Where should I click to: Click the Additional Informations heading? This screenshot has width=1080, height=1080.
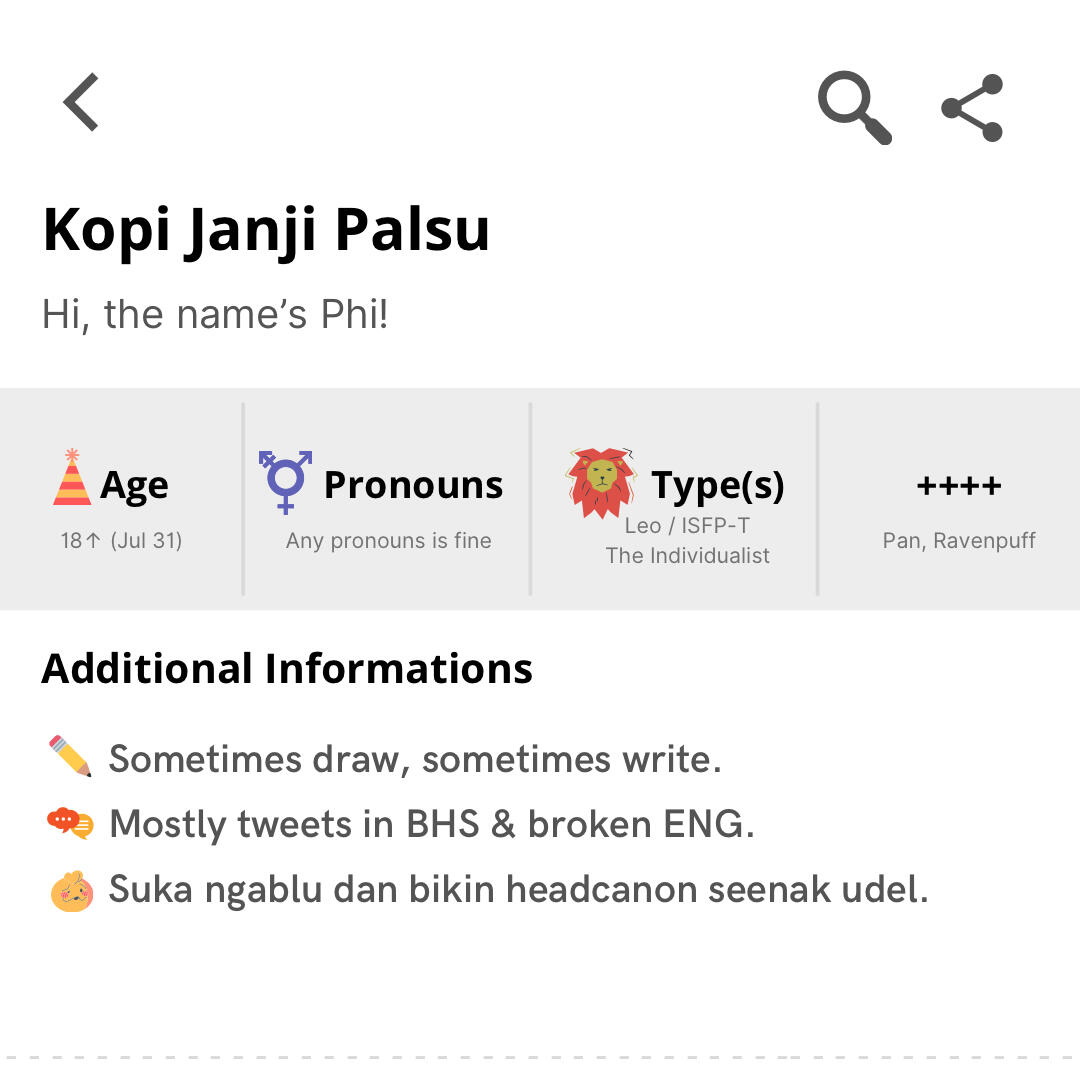click(287, 668)
